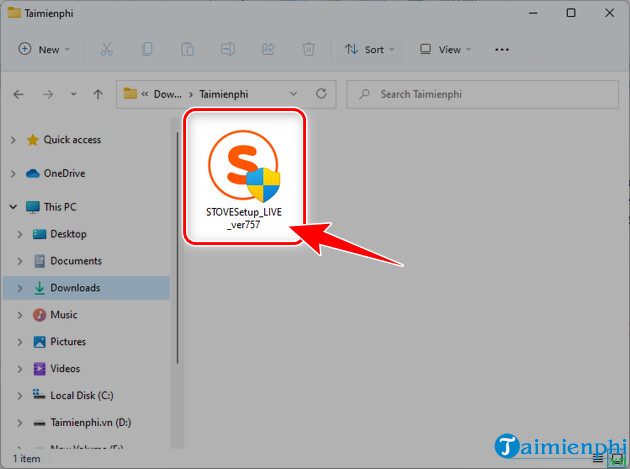Viewport: 630px width, 469px height.
Task: Expand the Downloads folder node
Action: click(20, 288)
